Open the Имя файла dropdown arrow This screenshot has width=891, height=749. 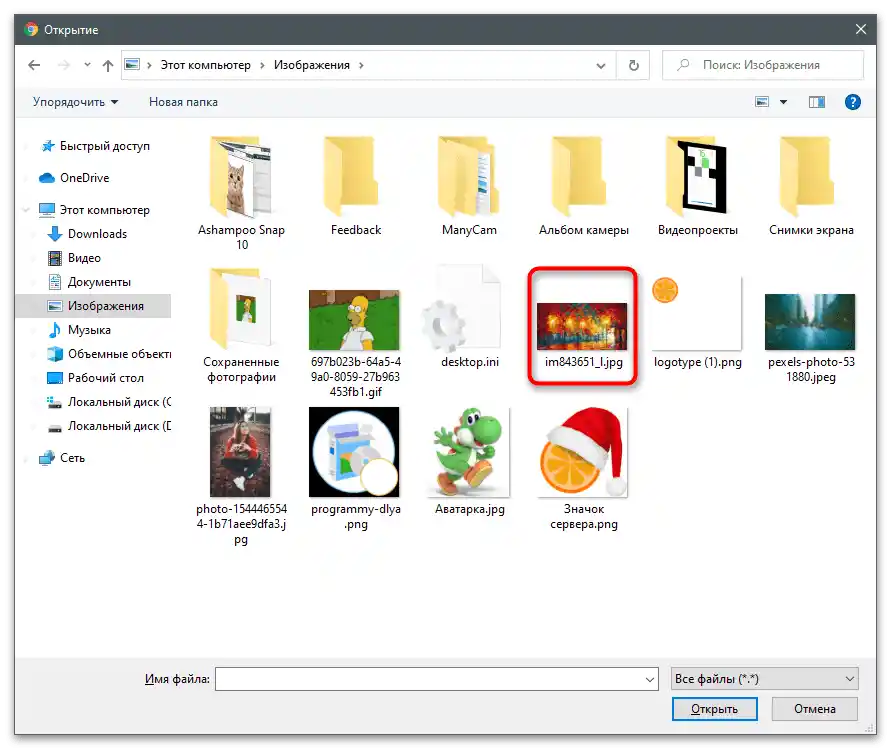(x=650, y=680)
